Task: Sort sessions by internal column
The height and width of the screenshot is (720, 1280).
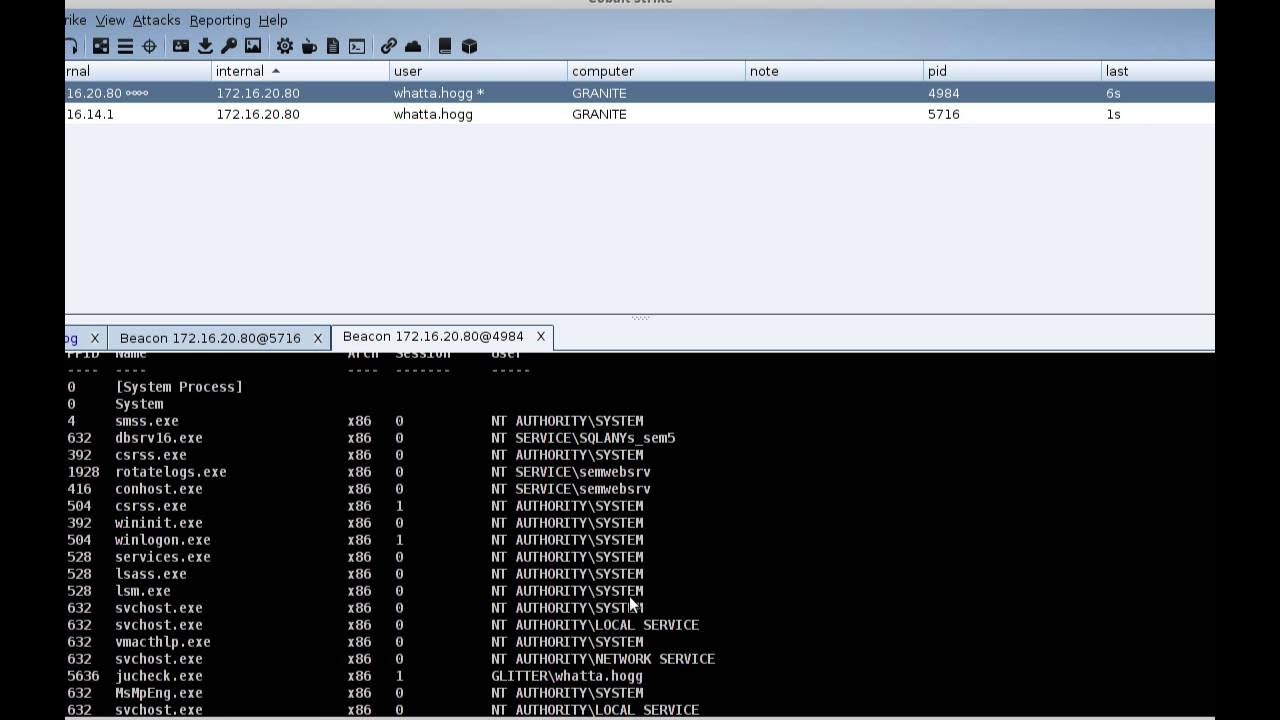Action: pyautogui.click(x=300, y=71)
